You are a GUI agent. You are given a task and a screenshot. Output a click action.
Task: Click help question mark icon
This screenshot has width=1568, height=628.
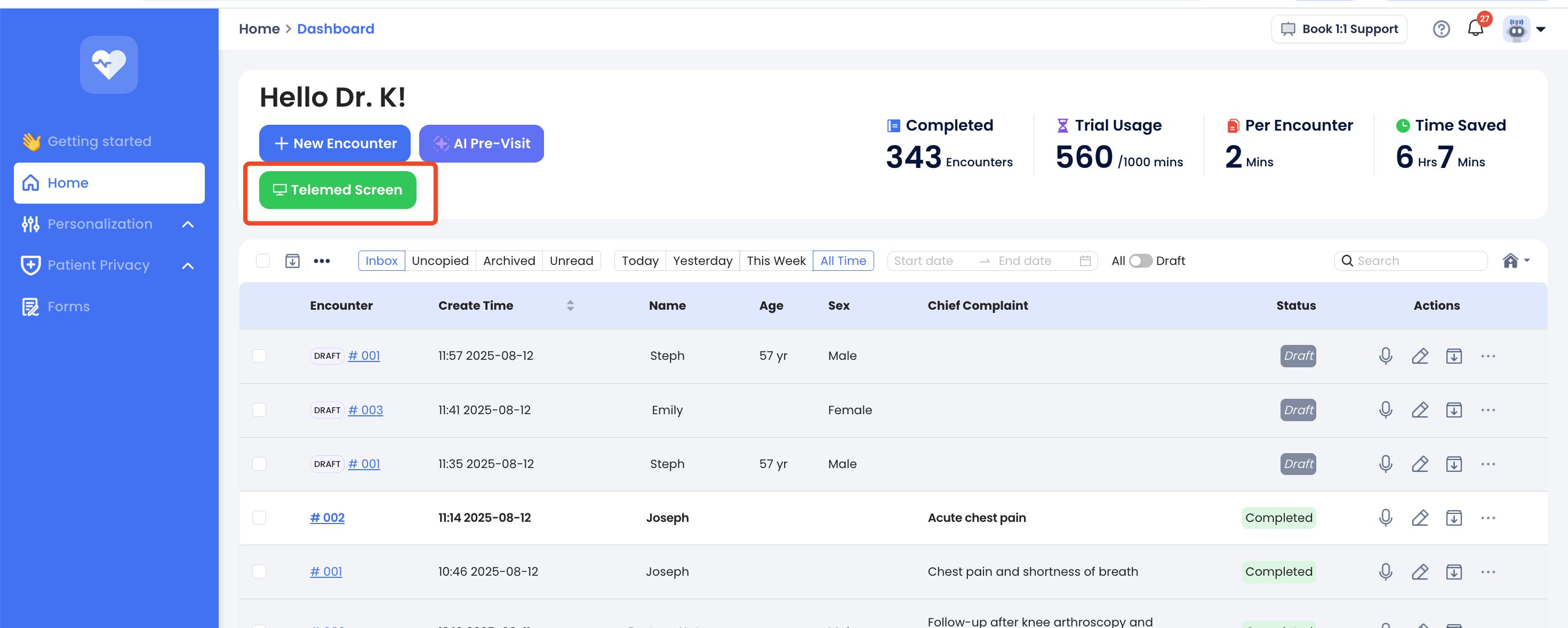pyautogui.click(x=1441, y=29)
